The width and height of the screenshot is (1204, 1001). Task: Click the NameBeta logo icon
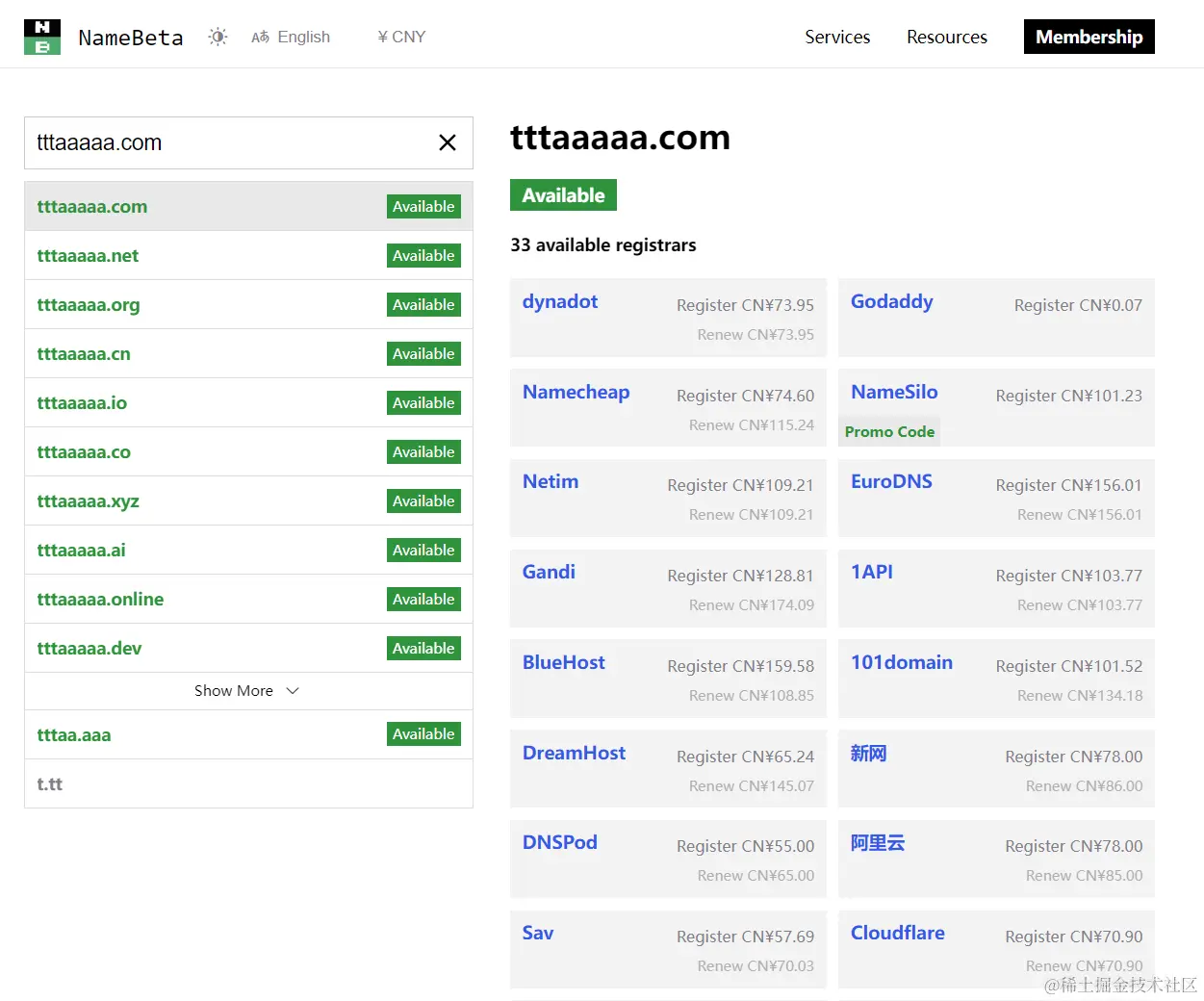click(42, 37)
